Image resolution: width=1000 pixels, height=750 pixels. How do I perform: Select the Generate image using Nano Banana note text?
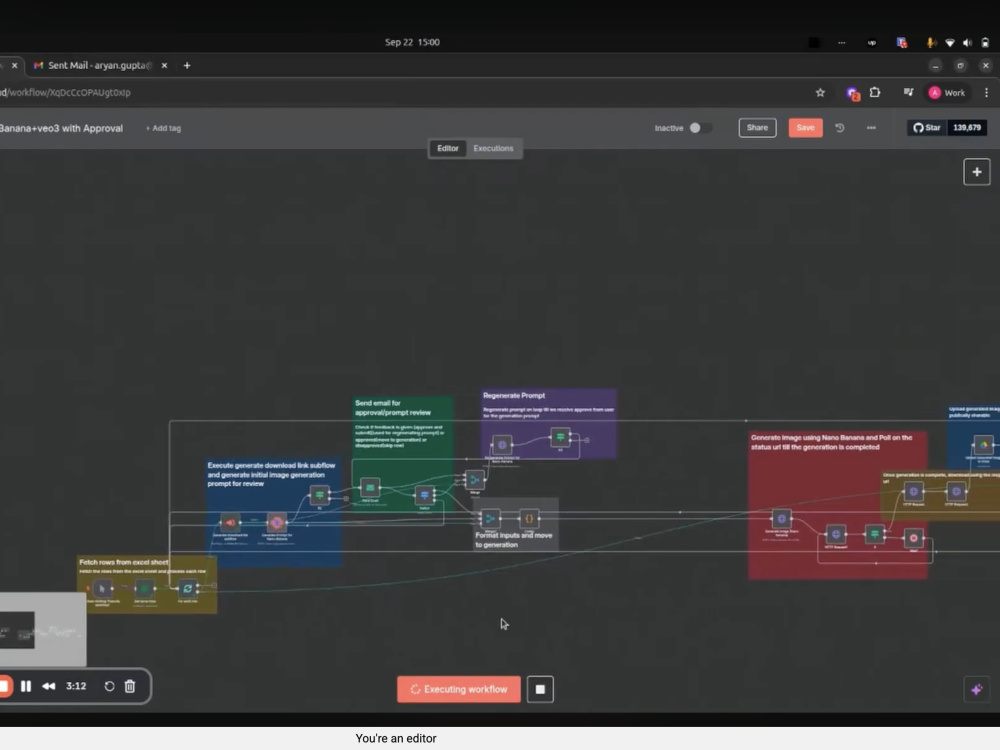(x=832, y=442)
